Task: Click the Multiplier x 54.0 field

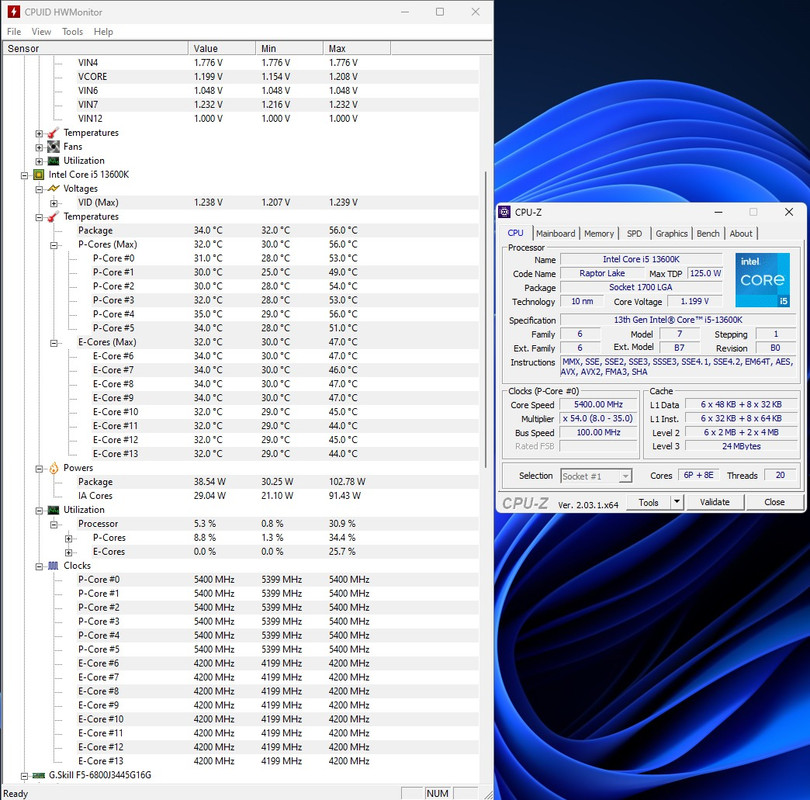Action: pos(598,419)
